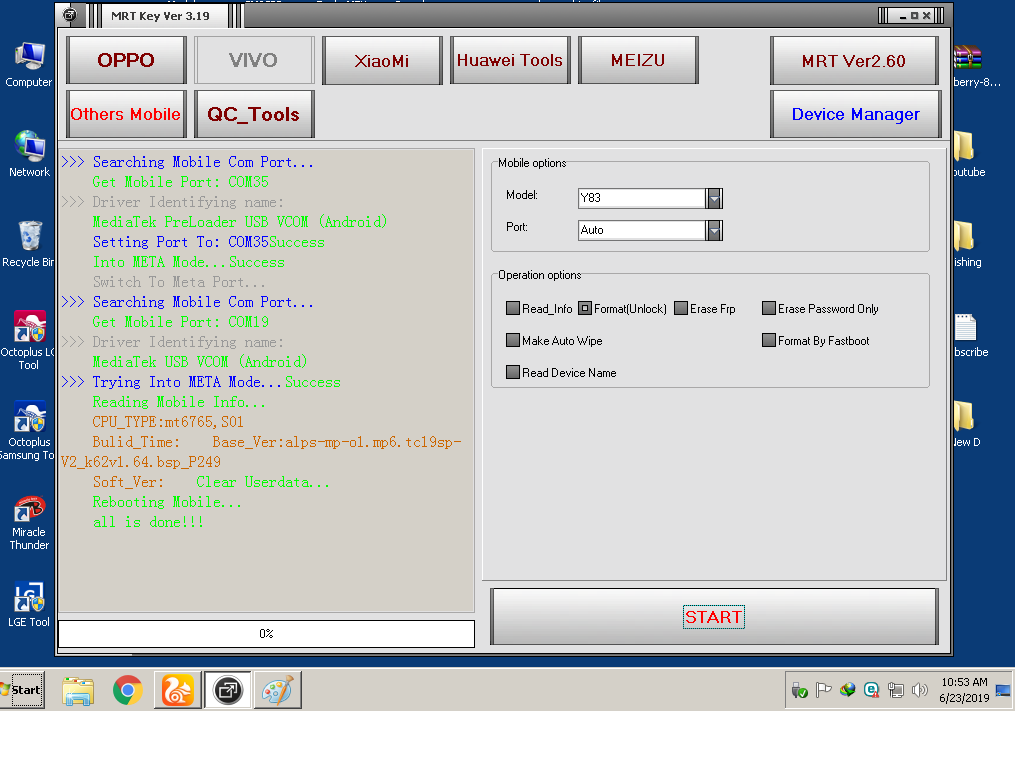Viewport: 1024px width, 768px height.
Task: Click log line 'Reading Mobile Info...'
Action: click(x=179, y=402)
